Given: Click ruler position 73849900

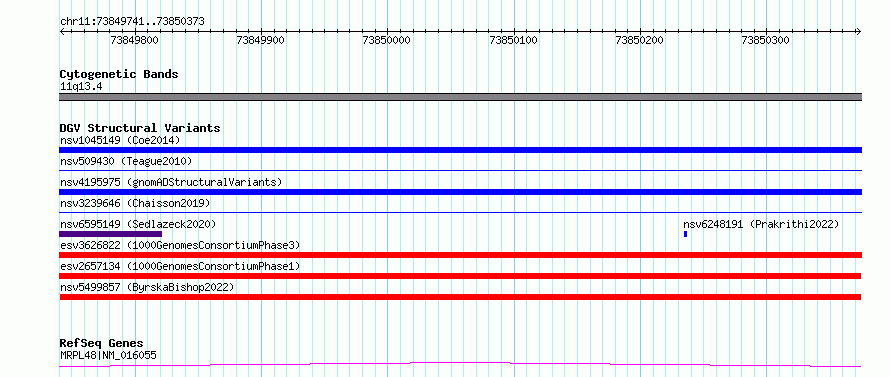Looking at the screenshot, I should 261,40.
